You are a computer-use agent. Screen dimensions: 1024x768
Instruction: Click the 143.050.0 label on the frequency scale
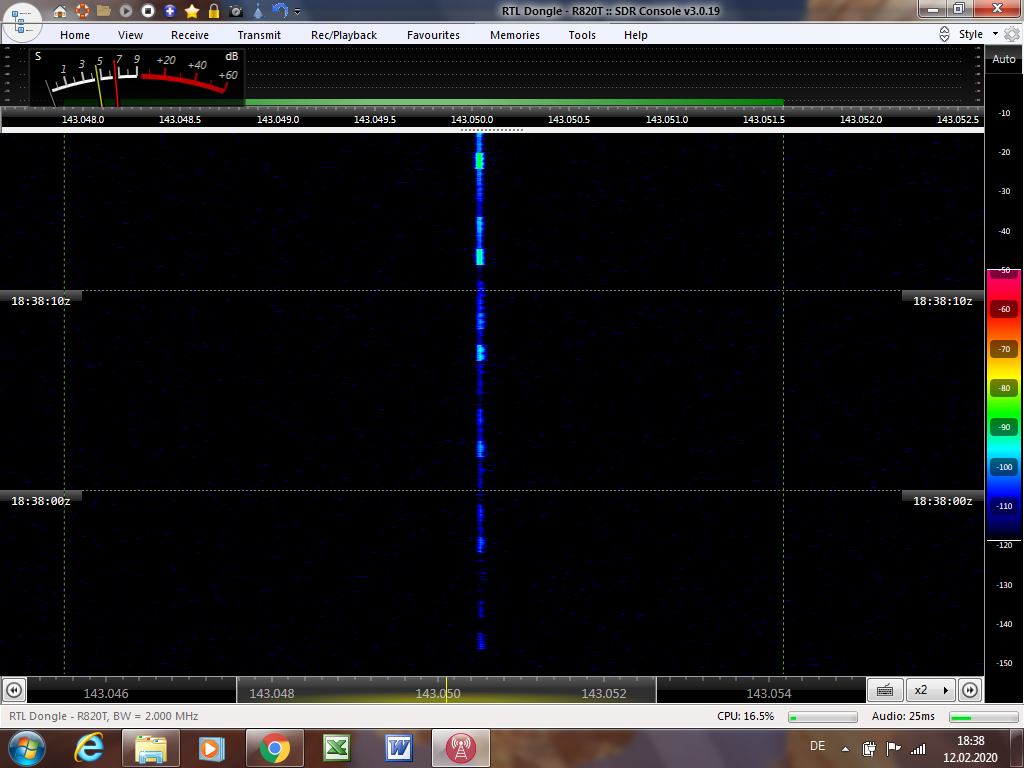point(472,120)
